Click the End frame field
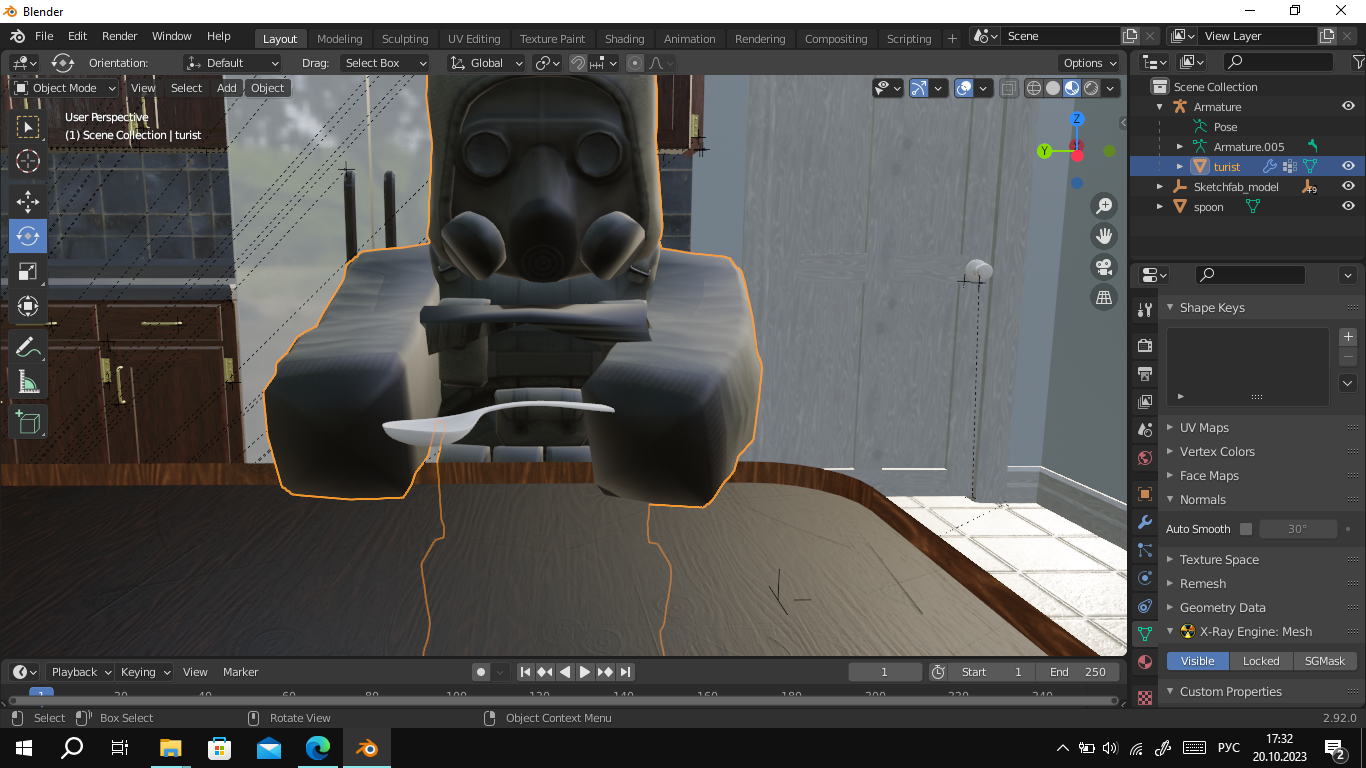The width and height of the screenshot is (1366, 768). (x=1078, y=672)
